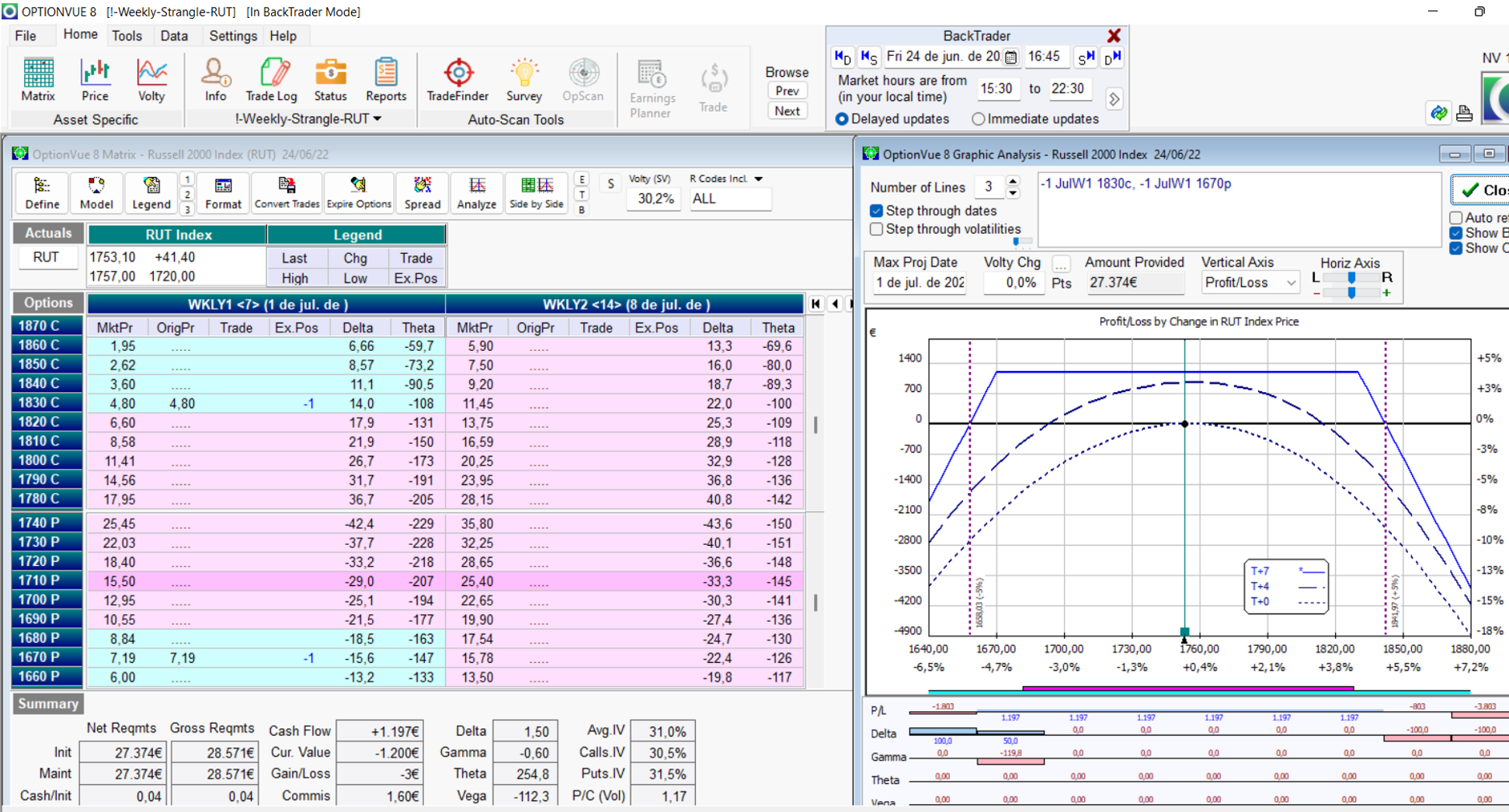Click the Legend toolbar icon

151,193
